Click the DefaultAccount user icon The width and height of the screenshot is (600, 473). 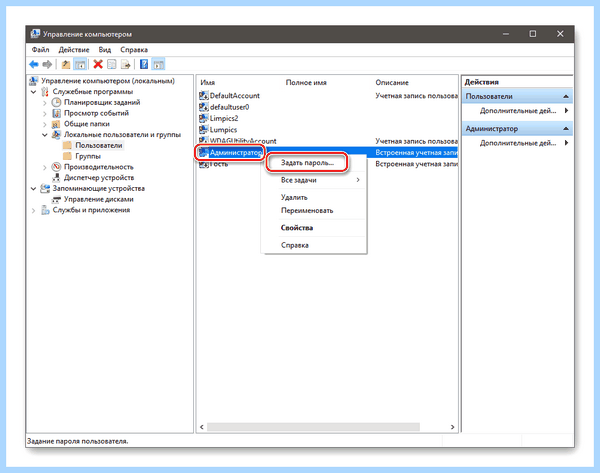(204, 95)
